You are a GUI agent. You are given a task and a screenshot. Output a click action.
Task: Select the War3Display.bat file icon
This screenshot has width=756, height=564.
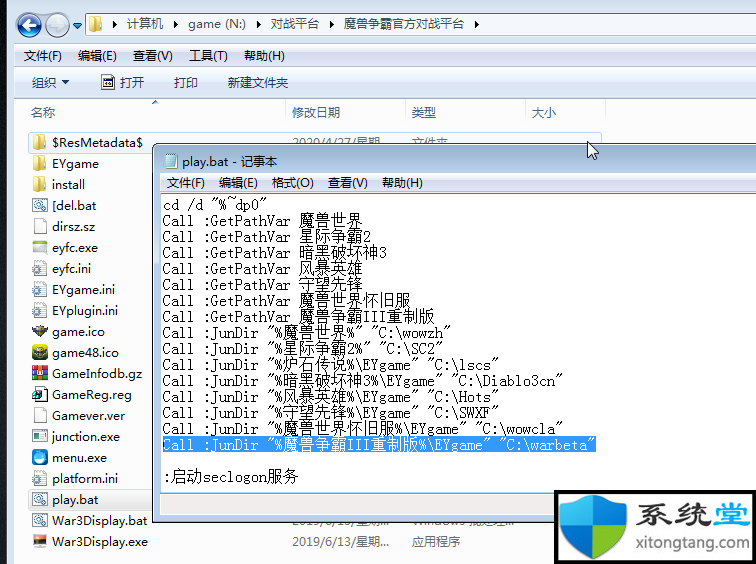pyautogui.click(x=40, y=520)
